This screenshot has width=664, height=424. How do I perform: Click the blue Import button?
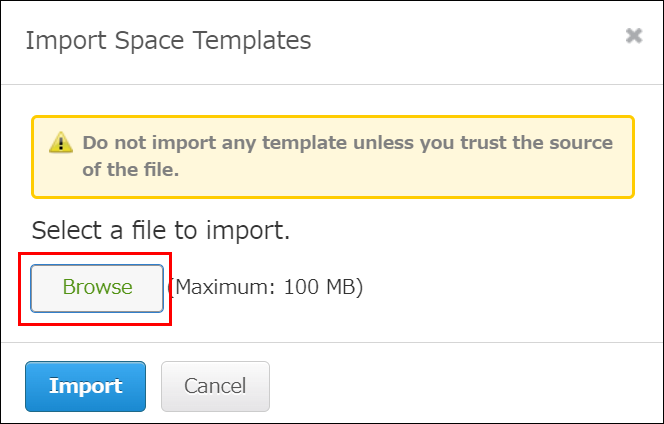[85, 387]
